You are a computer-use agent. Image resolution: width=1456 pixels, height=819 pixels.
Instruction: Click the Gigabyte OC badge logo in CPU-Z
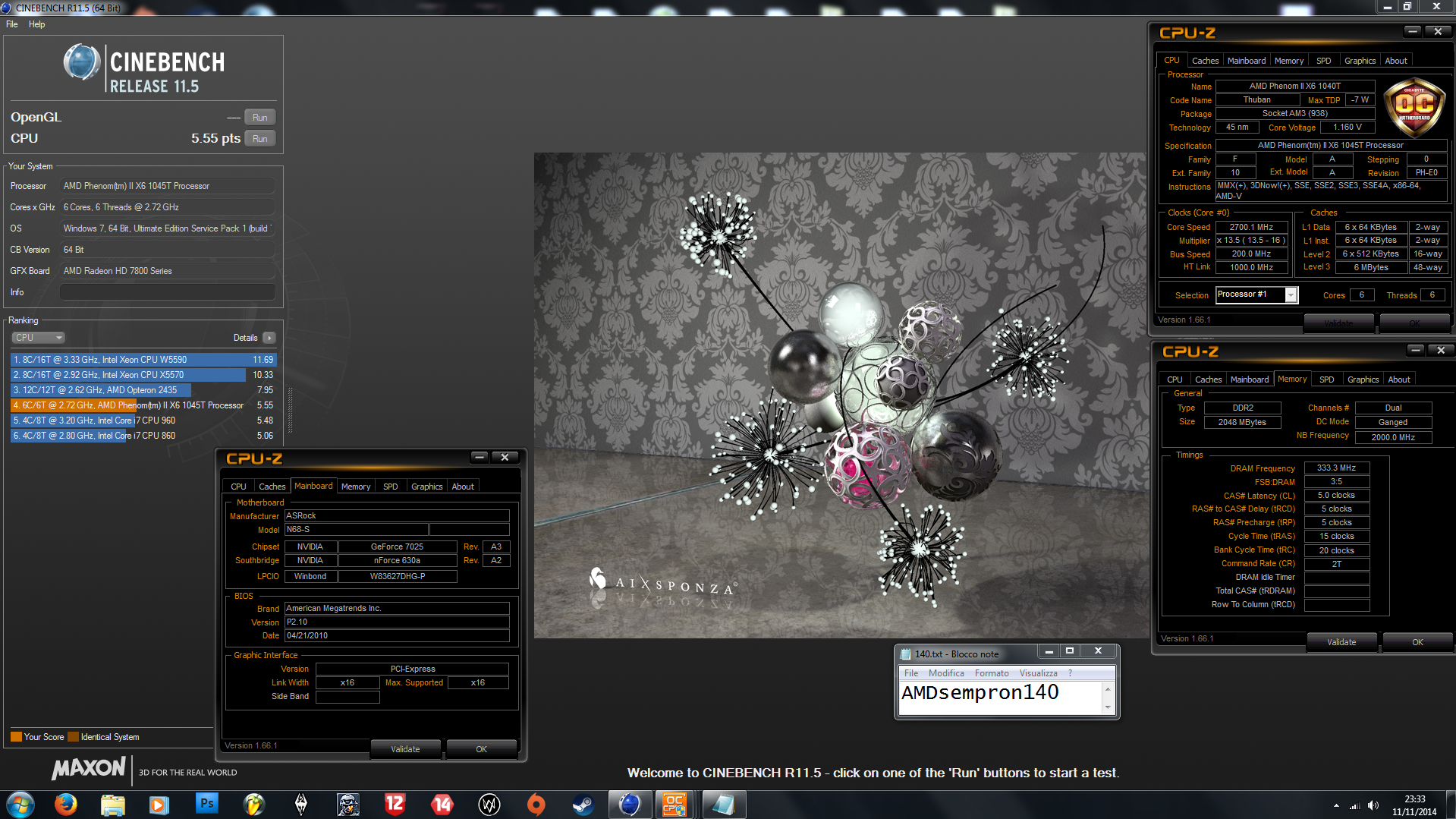click(1414, 106)
